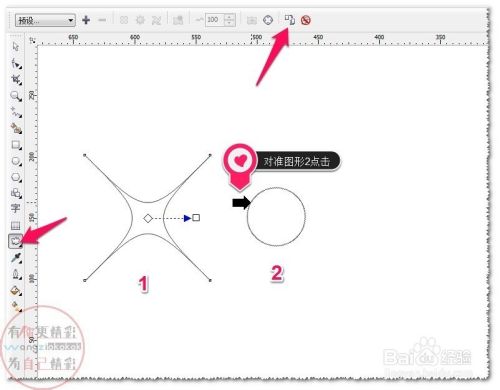Select the Smart Fill tool

coord(16,128)
